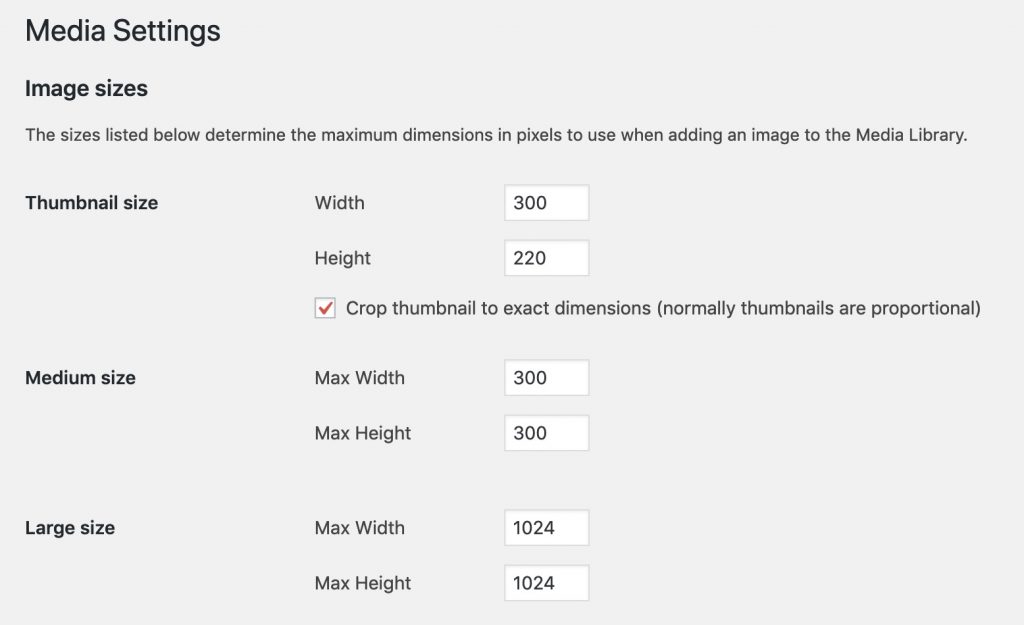Focus the Medium size Max Width field

click(546, 378)
